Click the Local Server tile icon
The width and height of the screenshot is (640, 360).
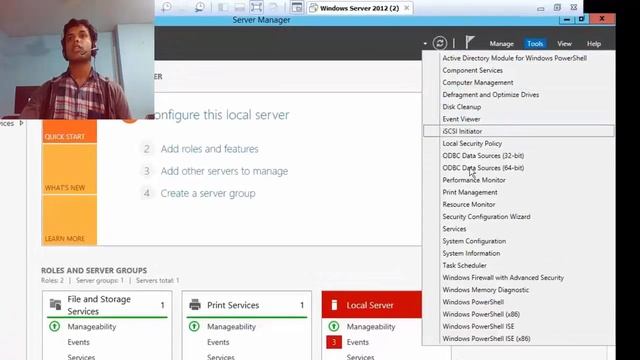pos(334,305)
